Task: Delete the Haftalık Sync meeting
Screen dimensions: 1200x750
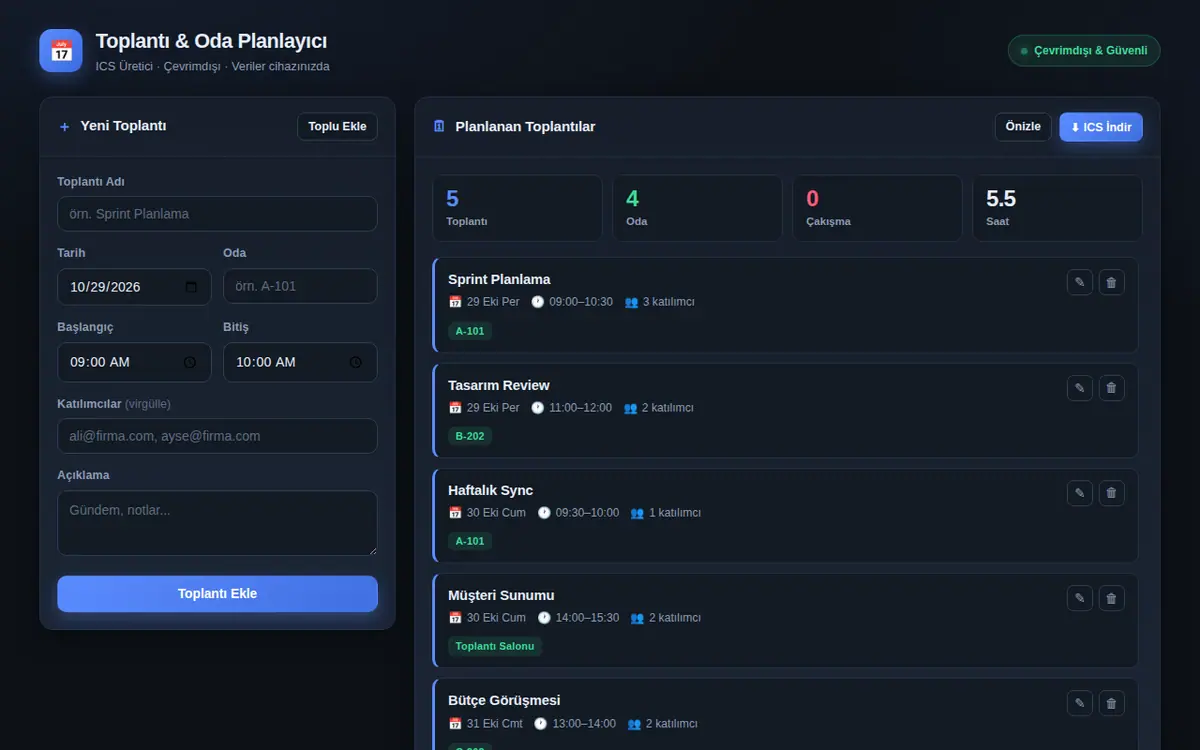Action: point(1112,493)
